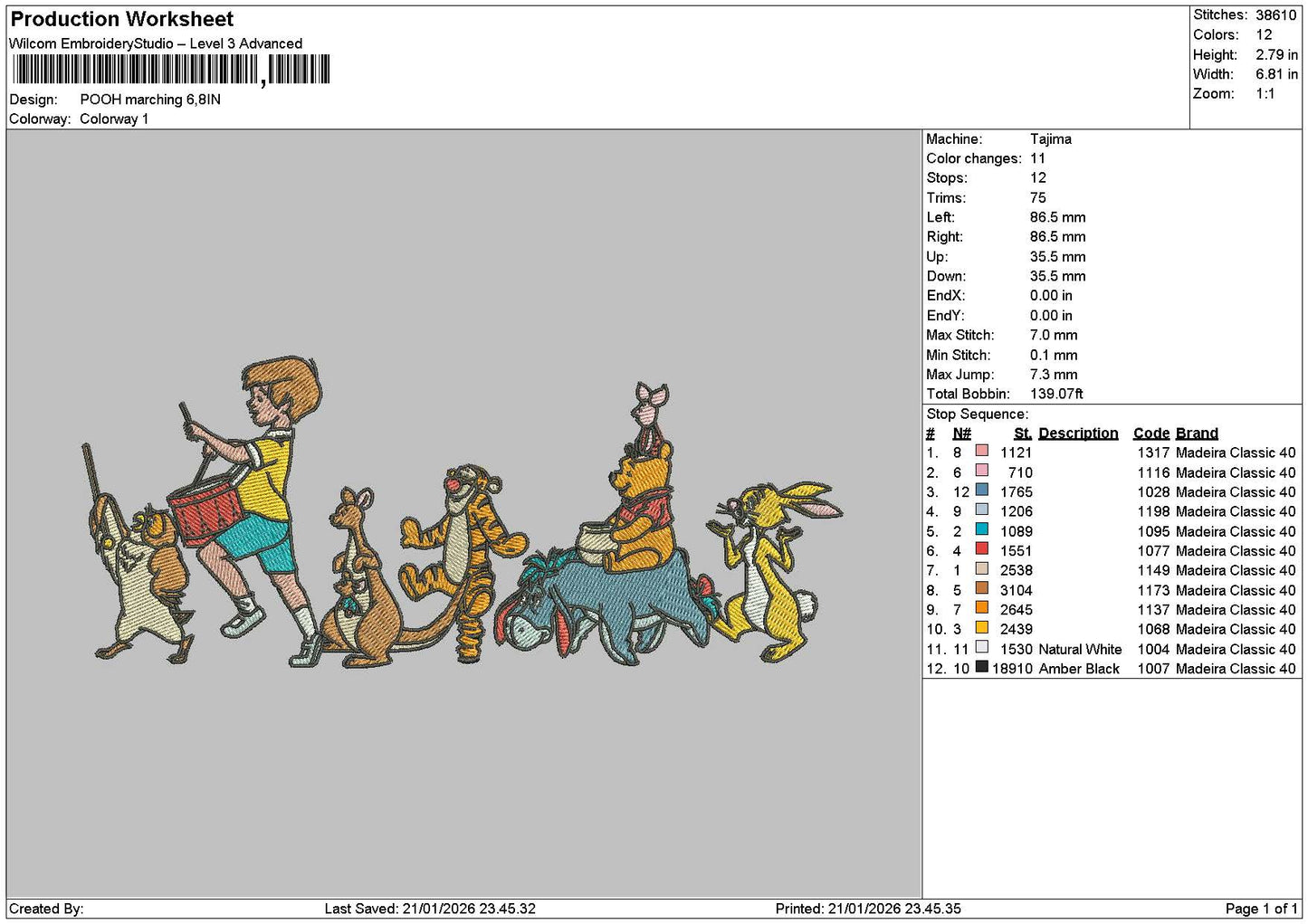Click 'Printed: 21/01/2026 23.45.35' footer text

point(868,909)
